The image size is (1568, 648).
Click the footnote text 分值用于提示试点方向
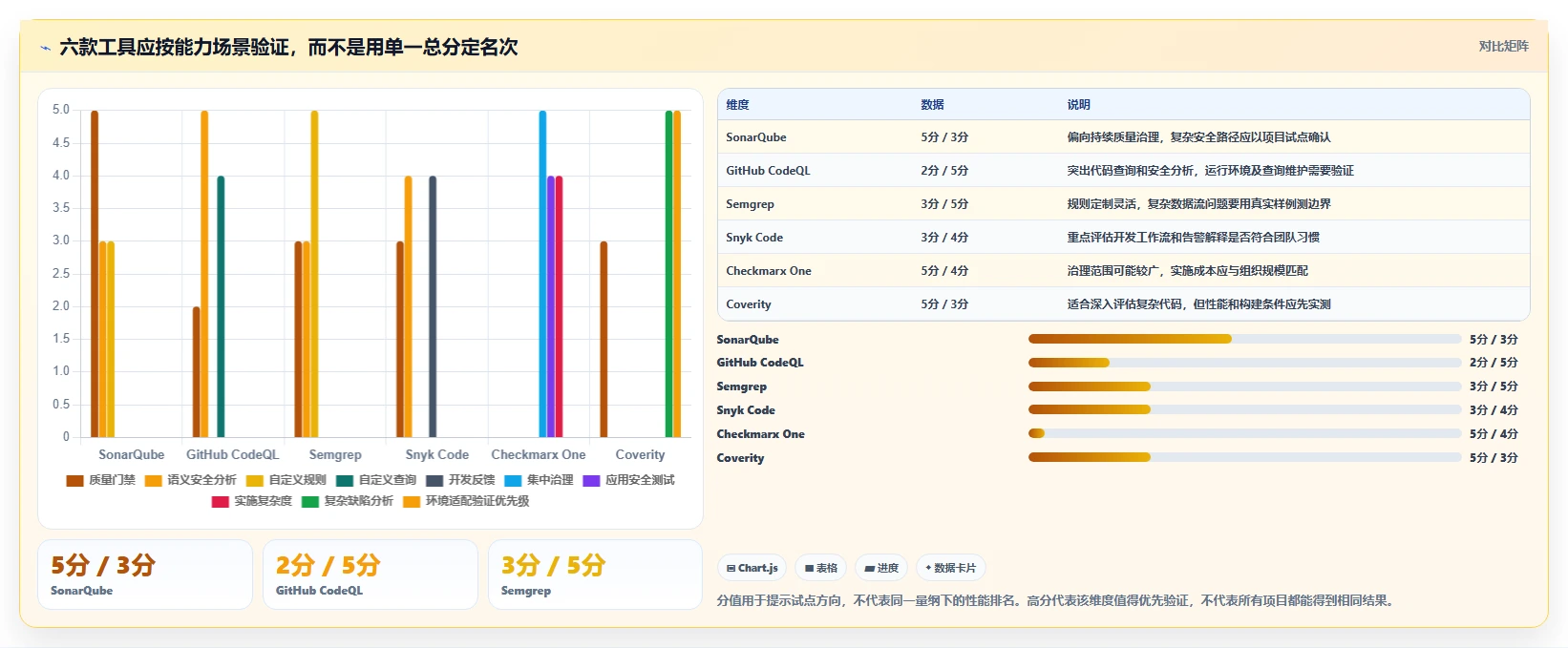1057,601
